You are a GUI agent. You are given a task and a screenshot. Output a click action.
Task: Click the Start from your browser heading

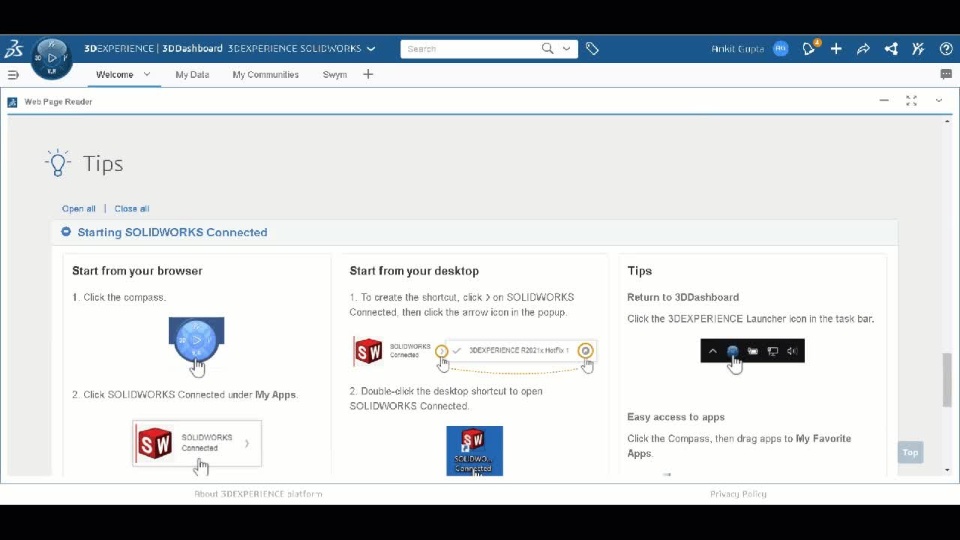[x=137, y=271]
